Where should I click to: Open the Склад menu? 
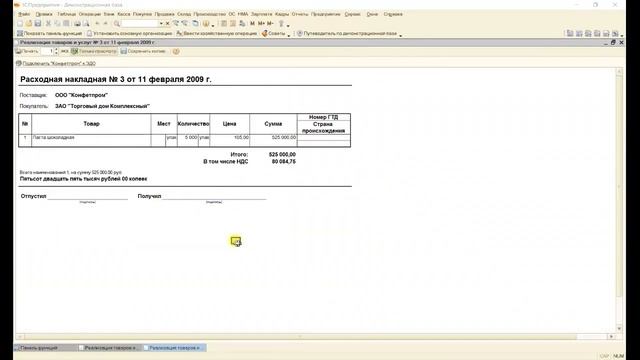point(184,14)
